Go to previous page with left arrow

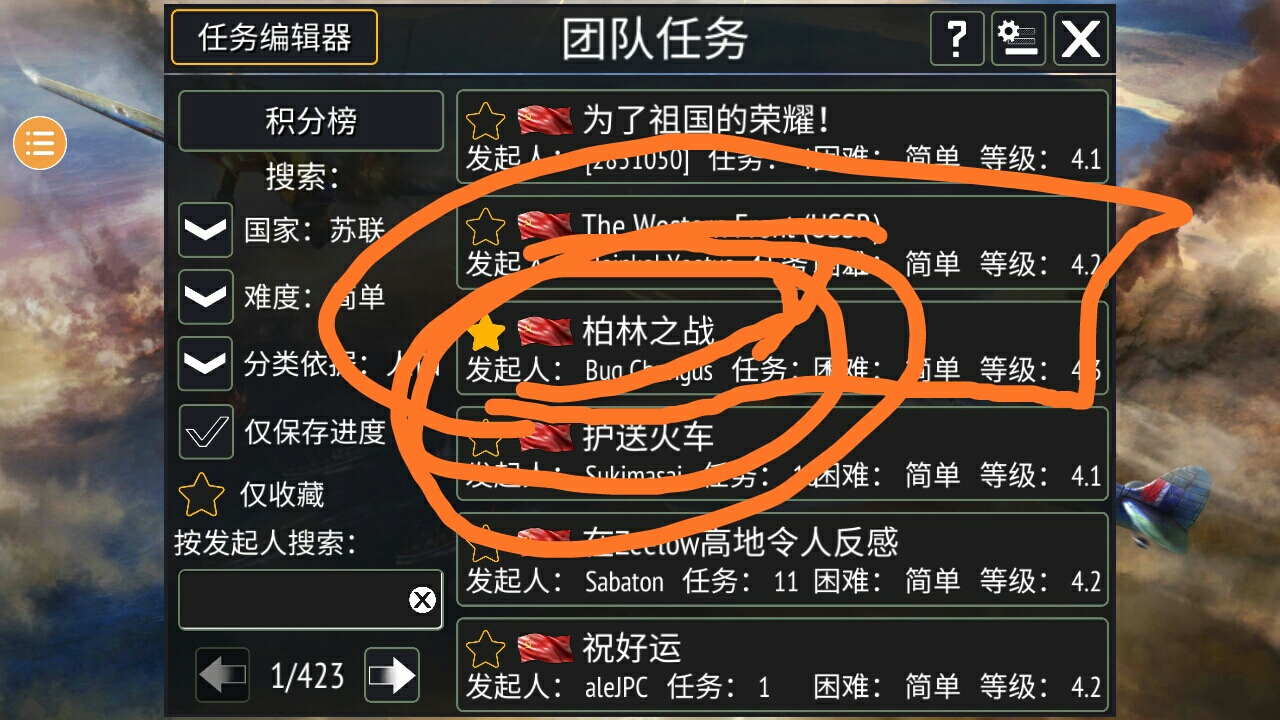coord(222,676)
